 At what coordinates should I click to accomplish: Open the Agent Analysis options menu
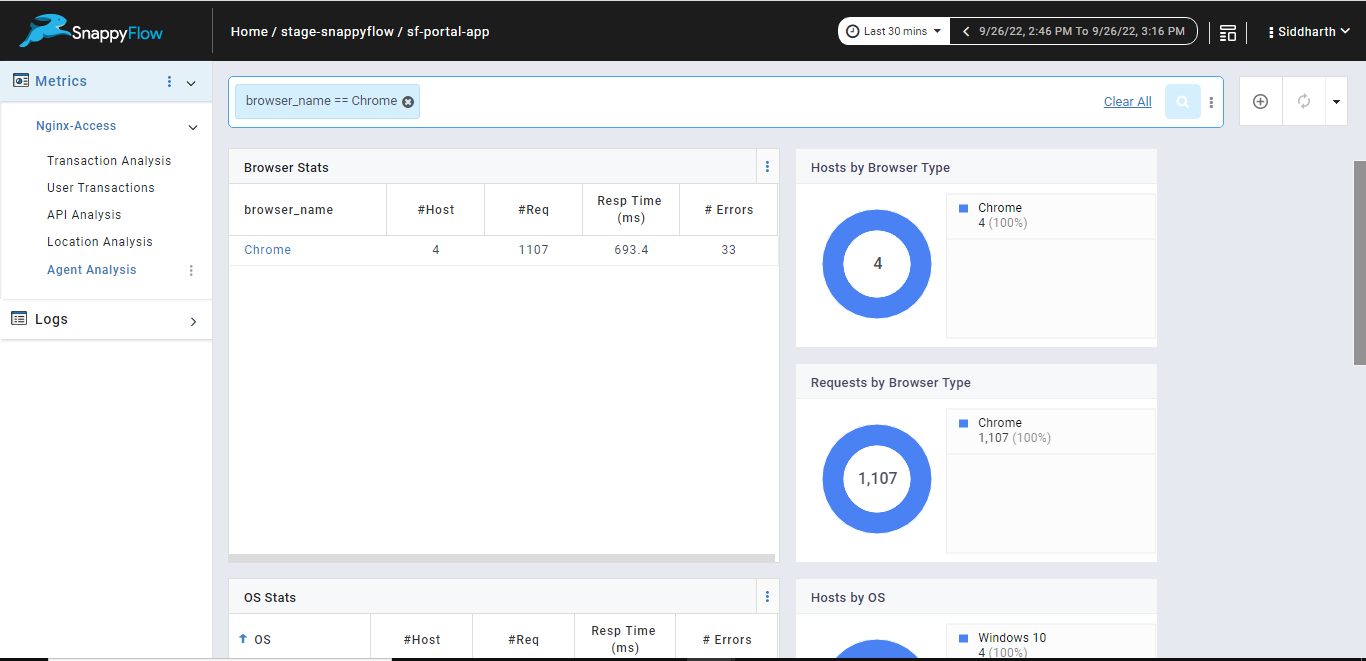pos(191,270)
